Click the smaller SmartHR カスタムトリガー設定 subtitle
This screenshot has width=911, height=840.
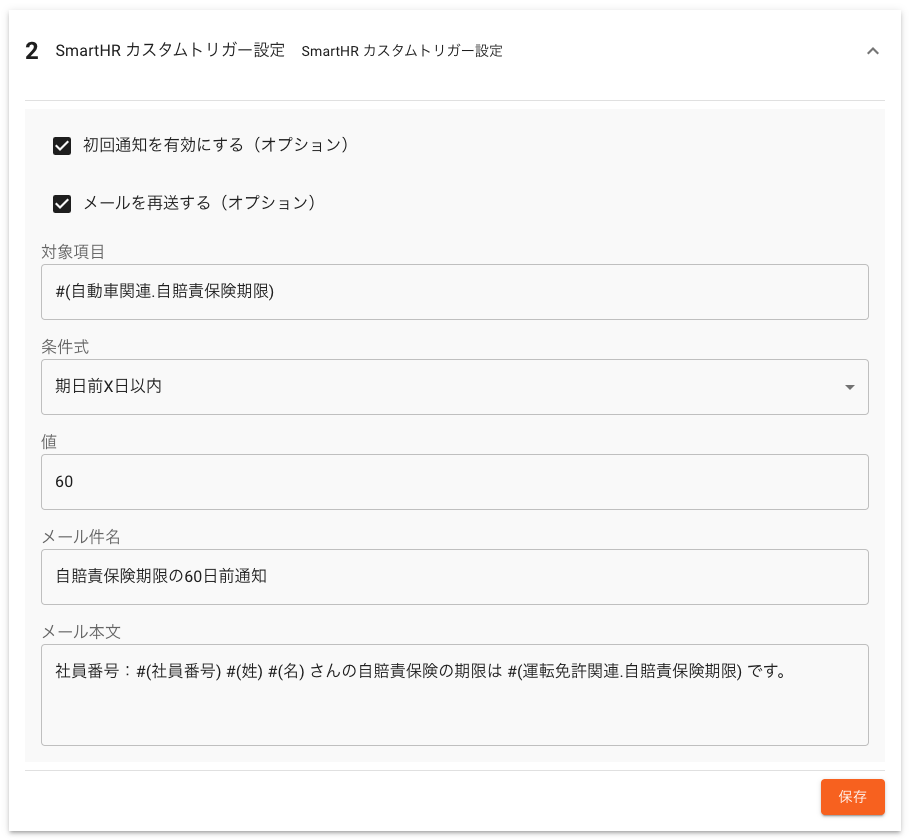click(x=402, y=51)
